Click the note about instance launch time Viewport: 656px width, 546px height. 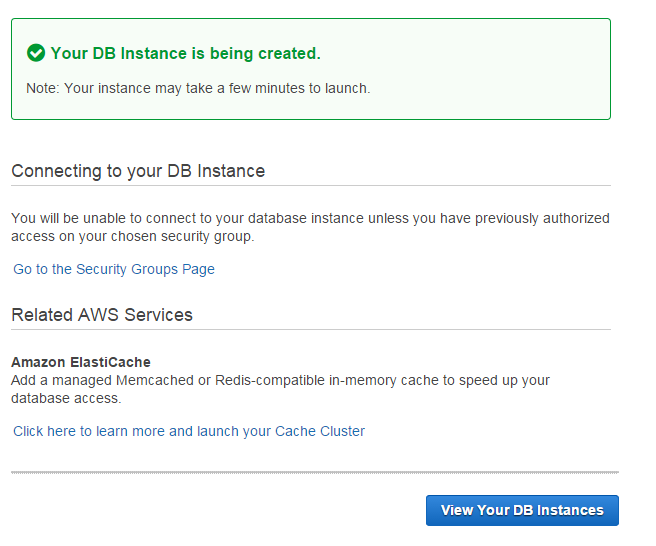(x=198, y=88)
